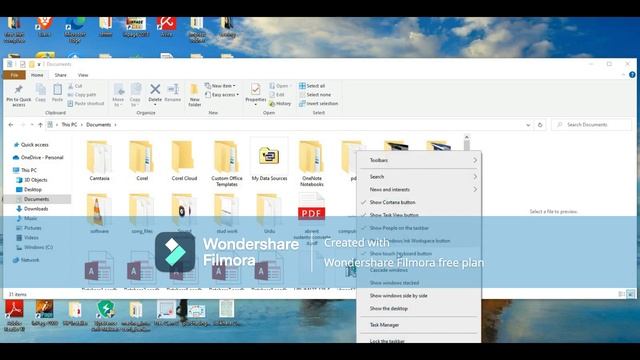Open the Custom Office Templates folder
The width and height of the screenshot is (640, 360).
[227, 163]
